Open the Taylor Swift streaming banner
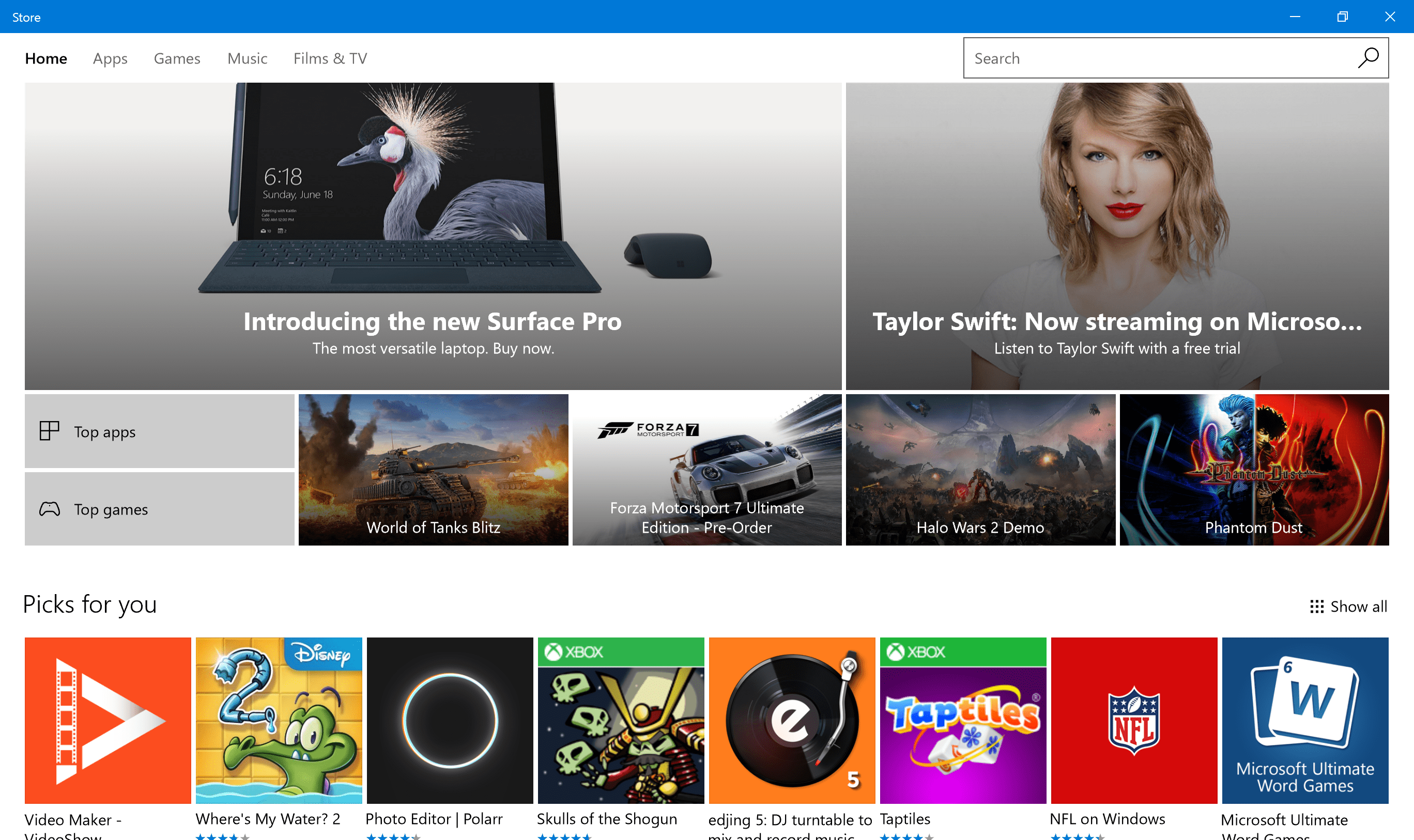Image resolution: width=1414 pixels, height=840 pixels. click(x=1116, y=238)
